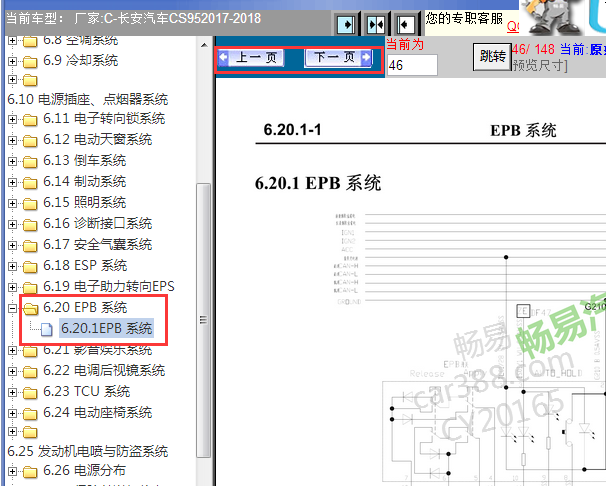
Task: Expand the 6.23 TCU 系统 node
Action: (x=12, y=392)
